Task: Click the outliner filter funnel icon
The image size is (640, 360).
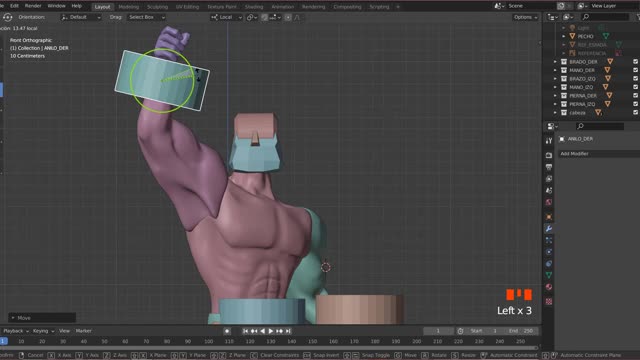Action: click(x=637, y=17)
